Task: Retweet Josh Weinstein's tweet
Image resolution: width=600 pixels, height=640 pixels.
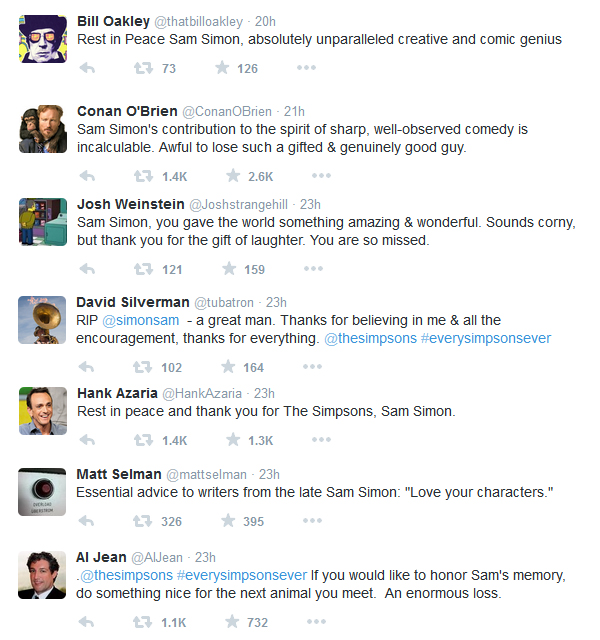Action: pos(143,269)
